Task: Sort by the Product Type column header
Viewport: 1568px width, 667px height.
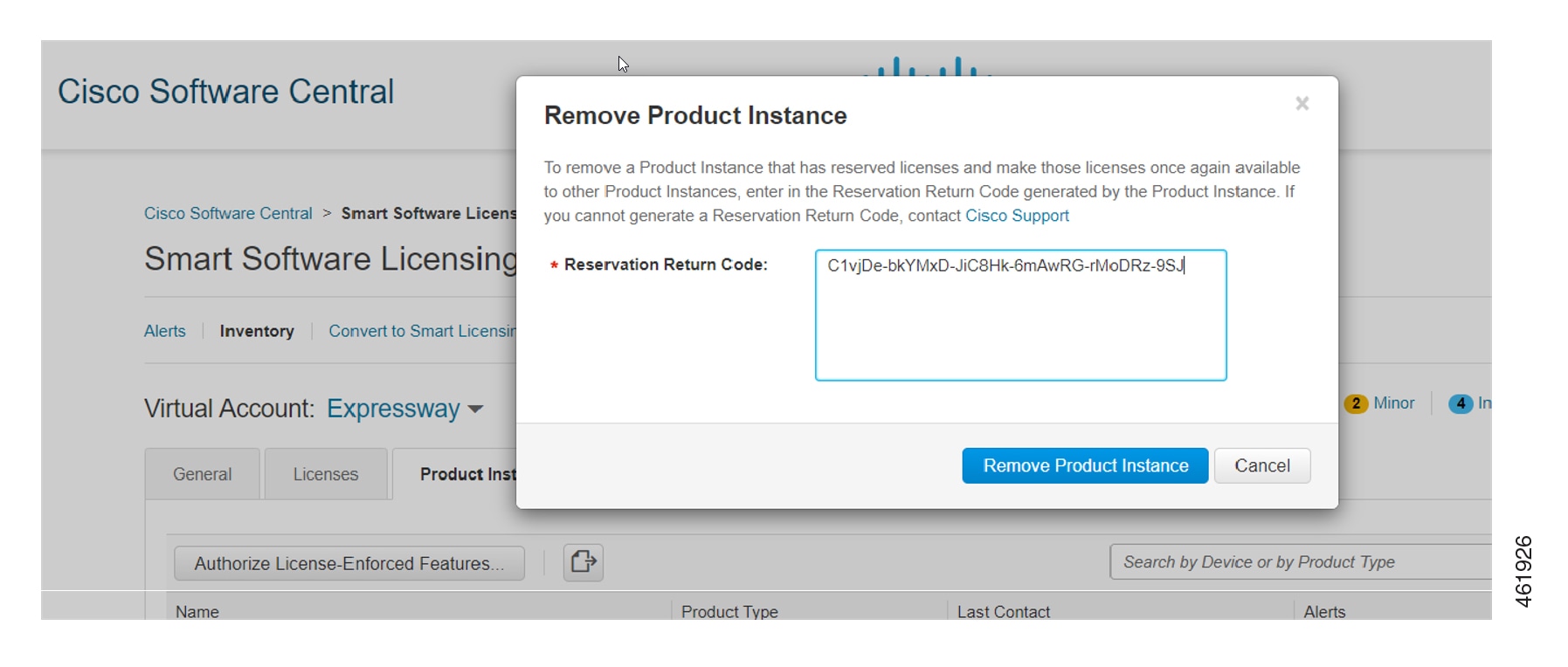Action: (x=729, y=611)
